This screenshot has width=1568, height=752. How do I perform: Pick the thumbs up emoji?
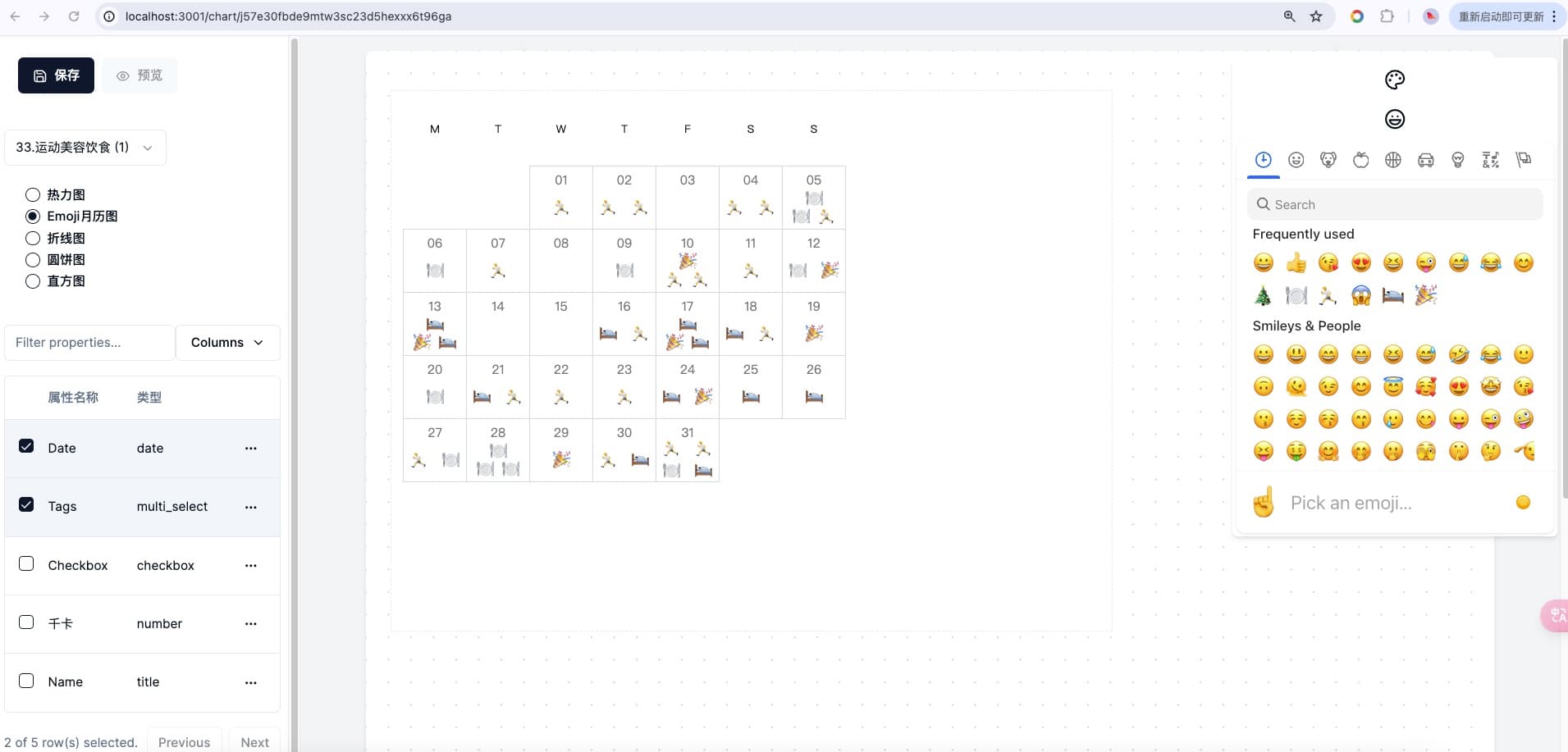click(1296, 263)
